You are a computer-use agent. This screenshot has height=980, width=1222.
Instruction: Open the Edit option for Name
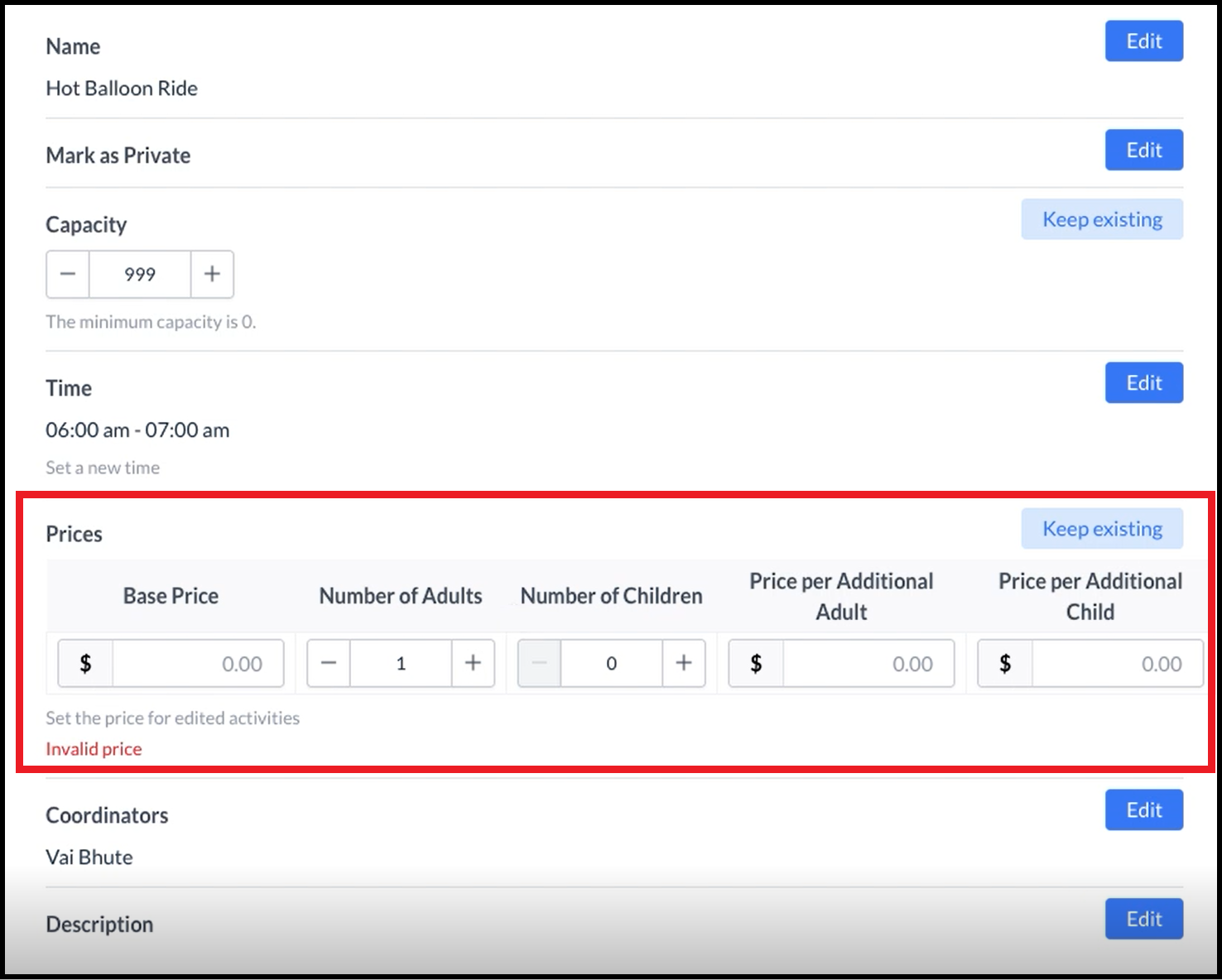1143,41
